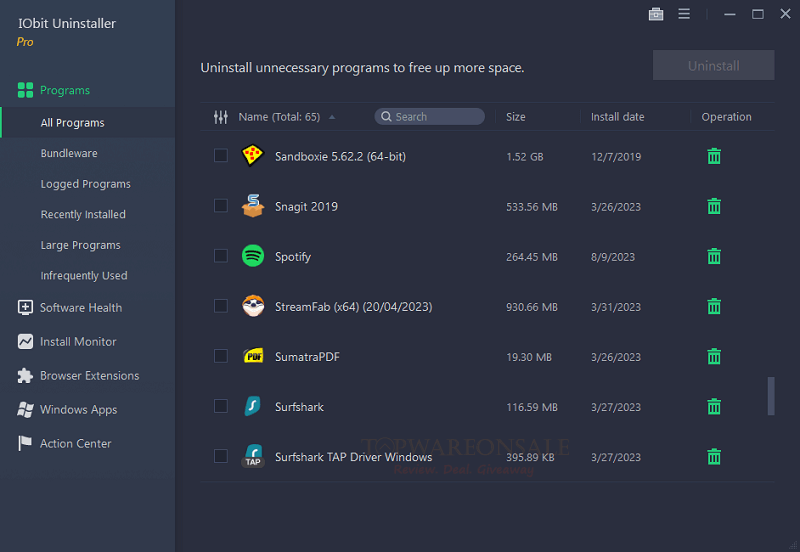This screenshot has height=552, width=800.
Task: Click the Software Health monitor icon
Action: [x=25, y=308]
